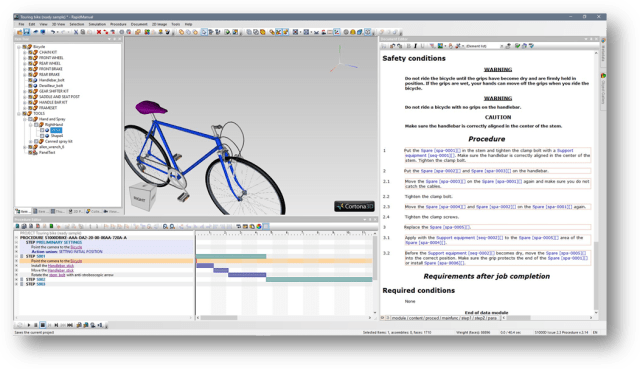Click the red X delete icon
640x369 pixels.
pos(99,31)
